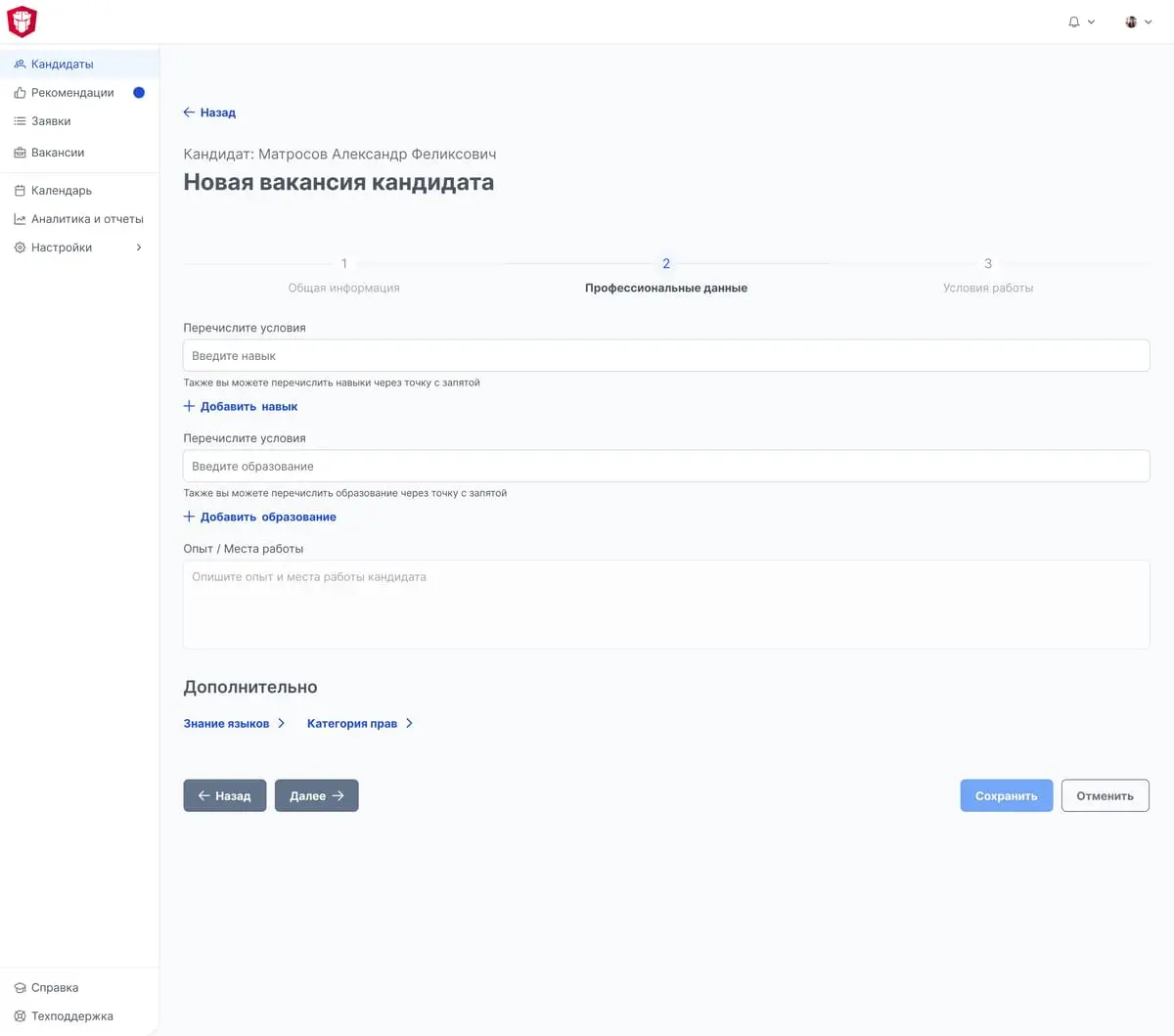Open the user avatar dropdown
Screen dimensions: 1174x1036
click(1138, 22)
